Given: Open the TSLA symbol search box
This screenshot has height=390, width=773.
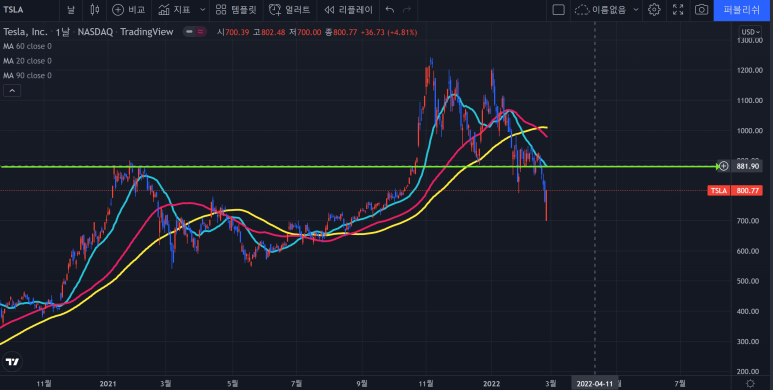Looking at the screenshot, I should 13,10.
